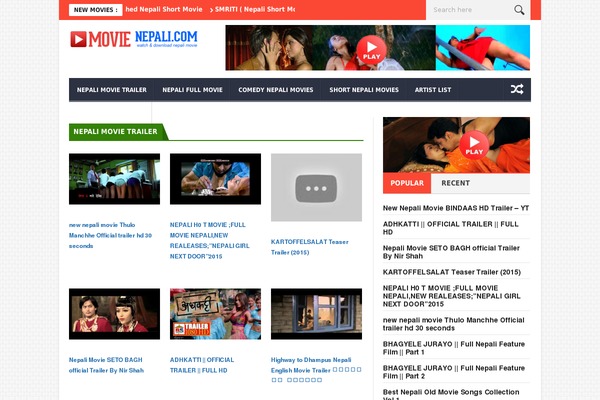Click the New Movies ticker label
Viewport: 600px width, 400px height.
pos(96,10)
